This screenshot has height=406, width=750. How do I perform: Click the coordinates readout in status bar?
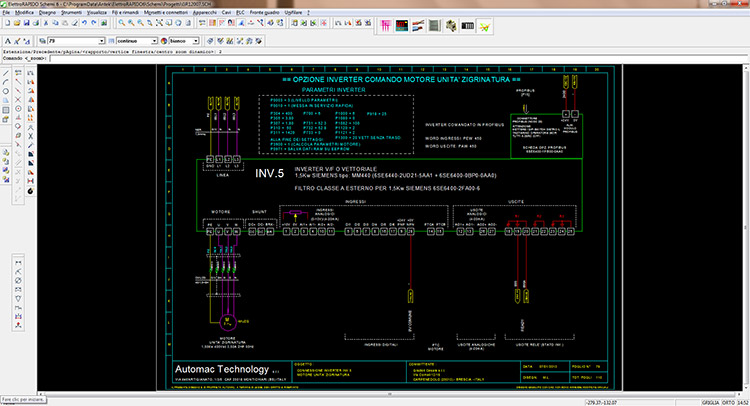click(x=602, y=403)
